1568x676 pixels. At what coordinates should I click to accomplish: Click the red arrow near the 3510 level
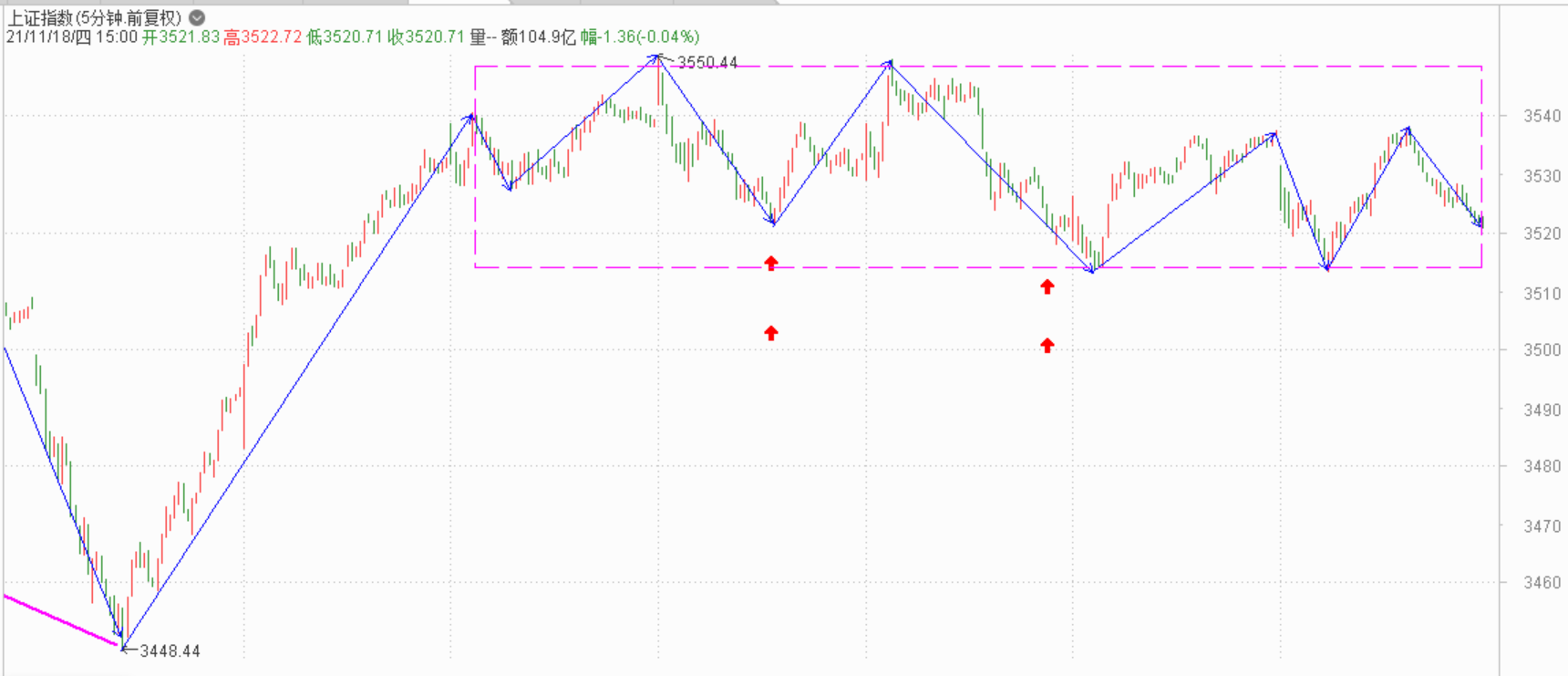click(x=1047, y=286)
